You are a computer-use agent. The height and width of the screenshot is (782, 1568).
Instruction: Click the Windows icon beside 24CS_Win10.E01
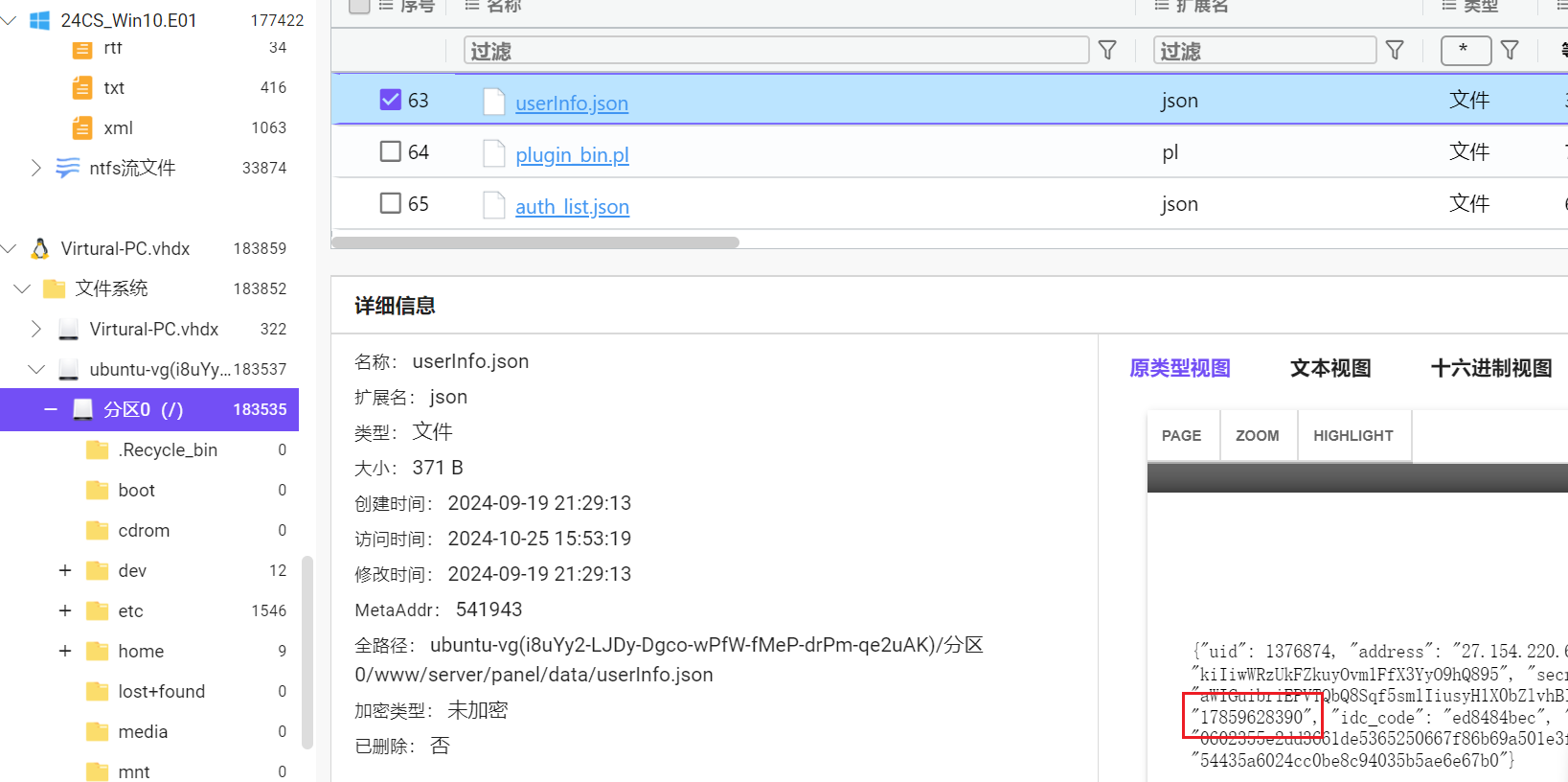39,20
